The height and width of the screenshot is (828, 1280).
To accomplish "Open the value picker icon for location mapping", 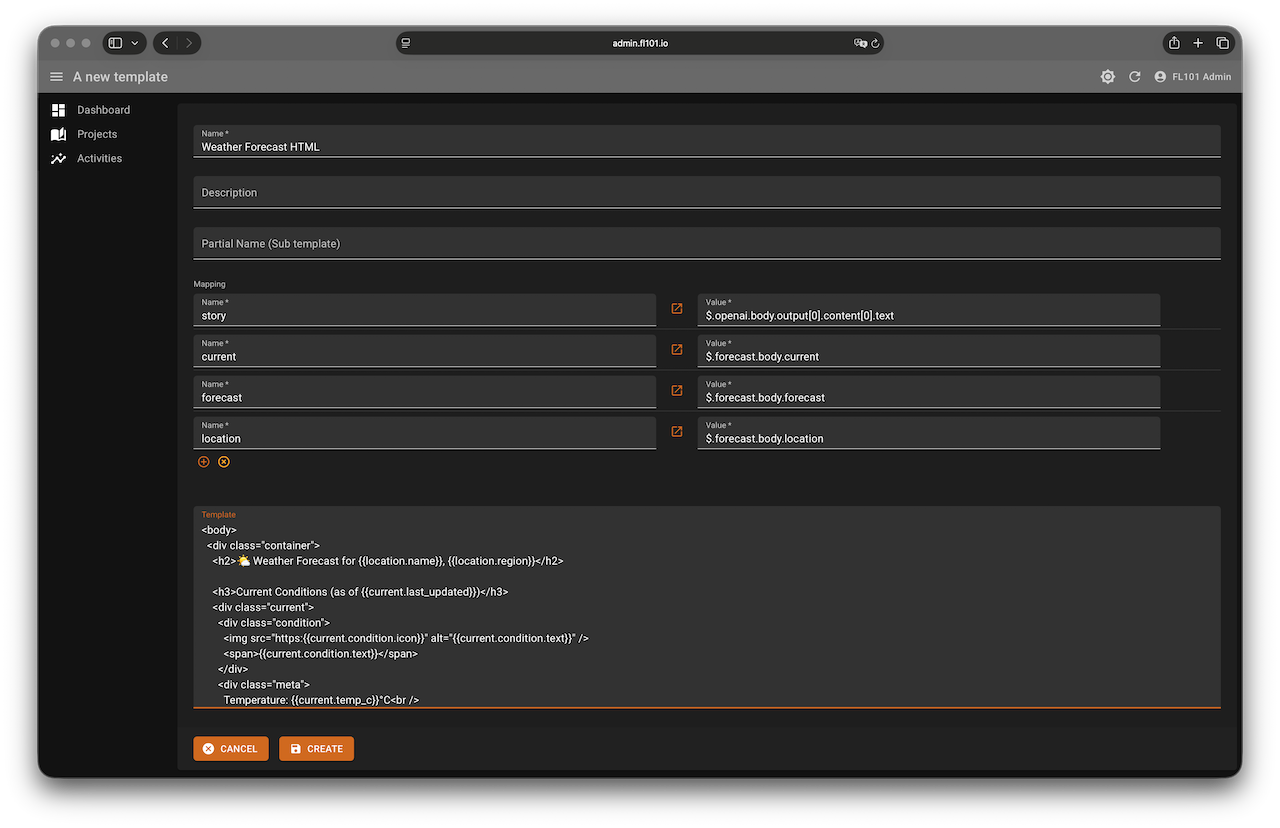I will point(677,432).
